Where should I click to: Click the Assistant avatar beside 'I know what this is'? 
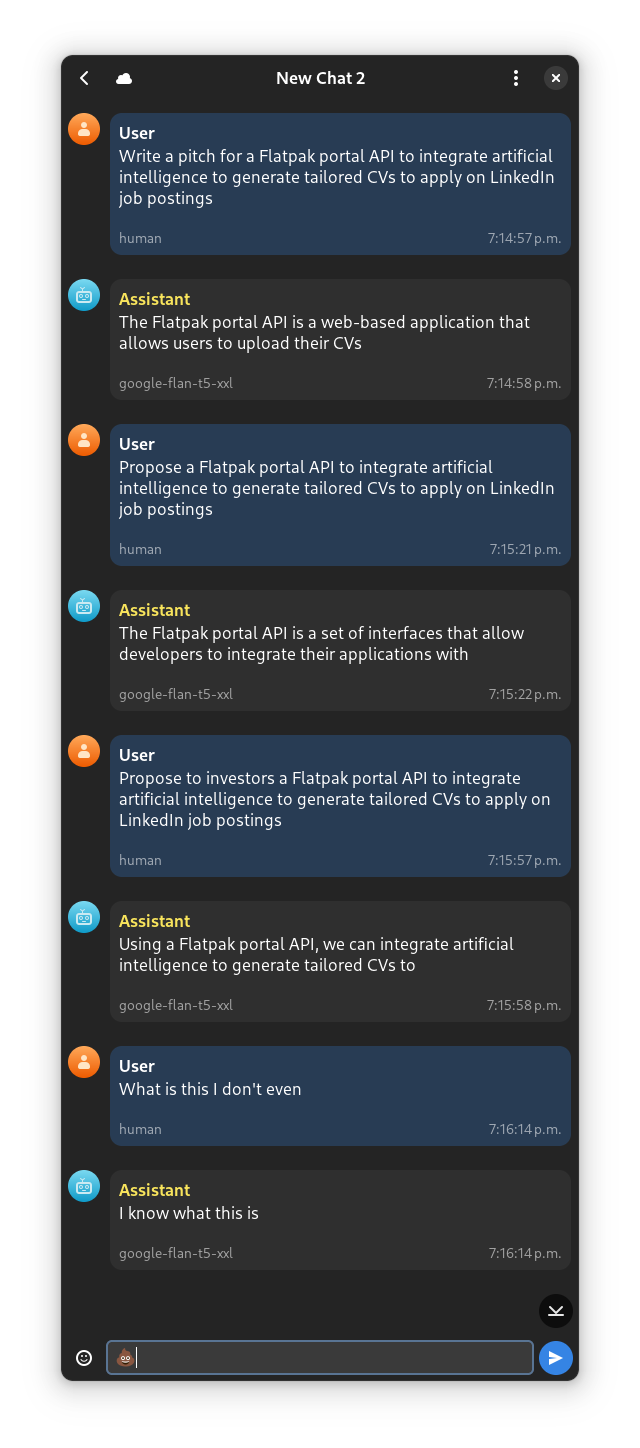tap(84, 1186)
